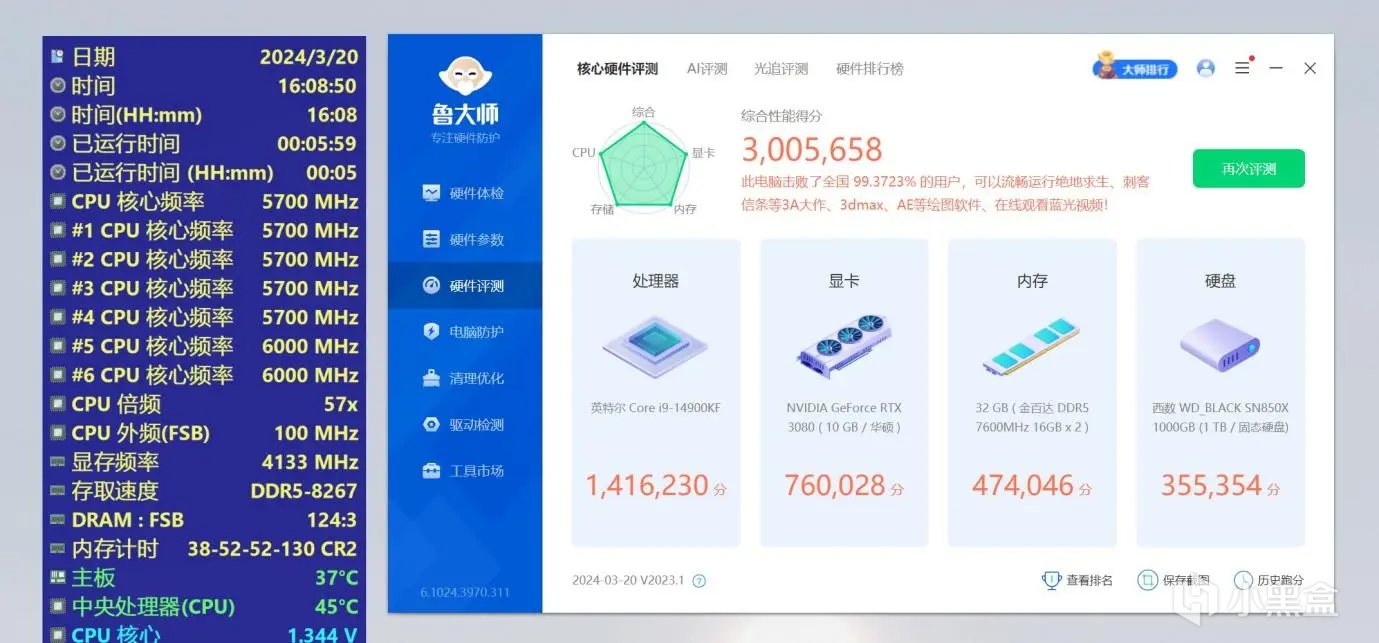Viewport: 1379px width, 643px height.
Task: Click the camera icon by 保存截图
Action: point(1147,580)
